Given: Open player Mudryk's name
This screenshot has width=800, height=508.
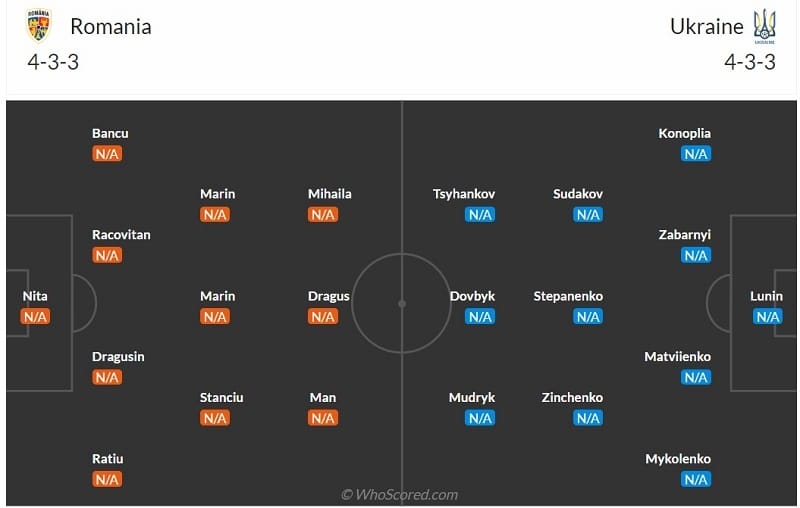Looking at the screenshot, I should 472,398.
